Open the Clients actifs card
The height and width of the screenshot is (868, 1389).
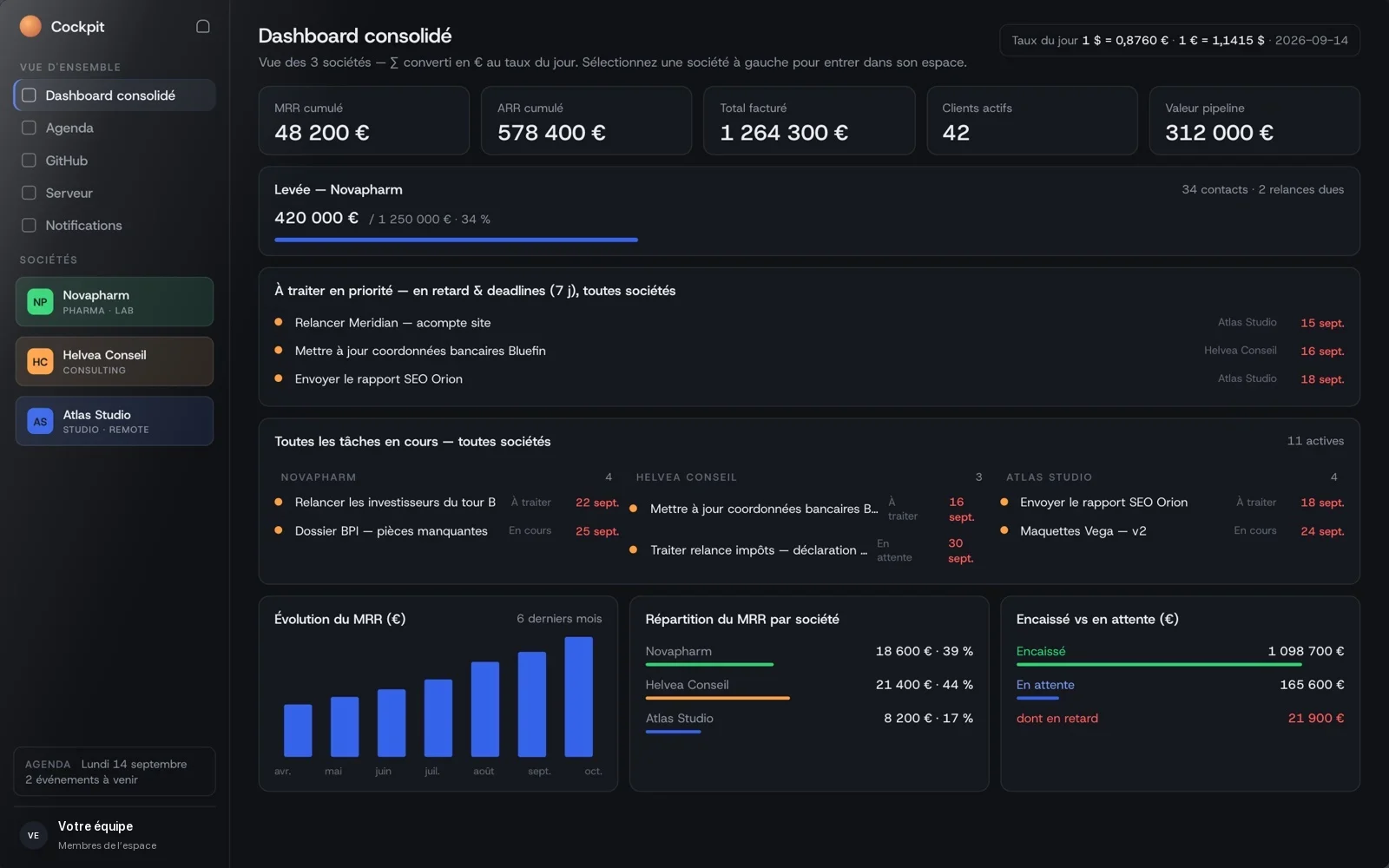pyautogui.click(x=1032, y=121)
